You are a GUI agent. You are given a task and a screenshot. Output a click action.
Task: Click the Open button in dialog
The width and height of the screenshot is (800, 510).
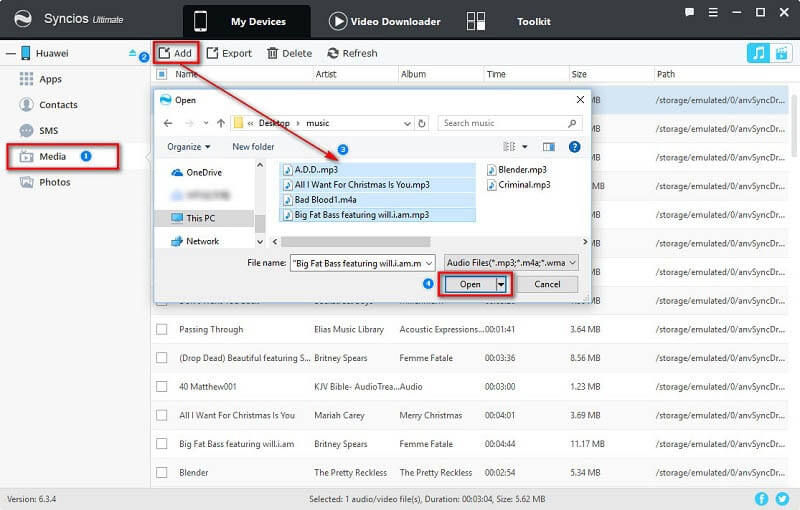[x=470, y=285]
